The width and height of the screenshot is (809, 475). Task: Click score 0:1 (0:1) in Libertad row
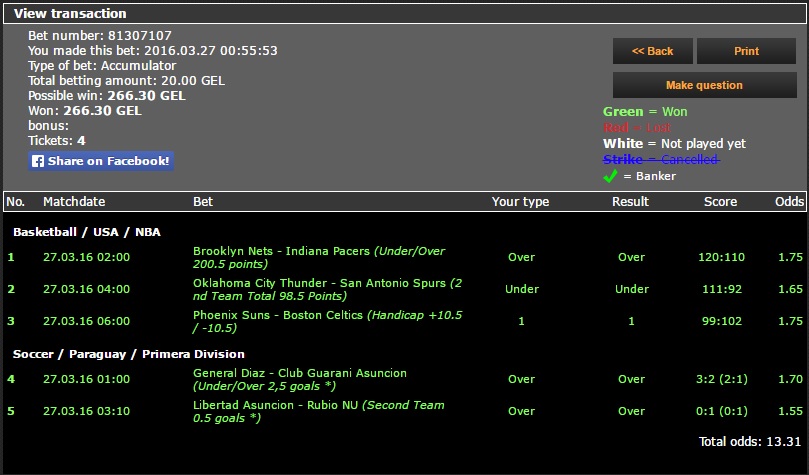pyautogui.click(x=722, y=412)
